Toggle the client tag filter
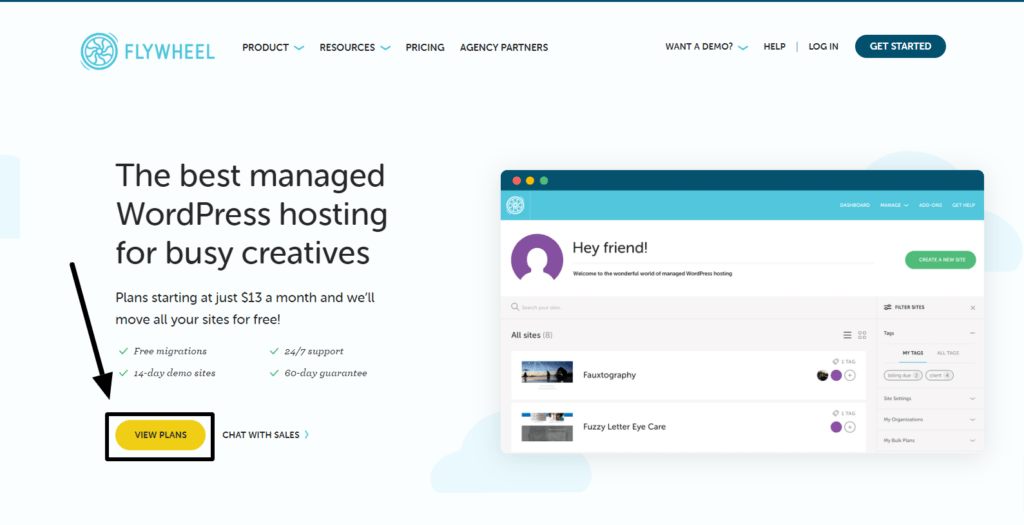 pyautogui.click(x=939, y=375)
